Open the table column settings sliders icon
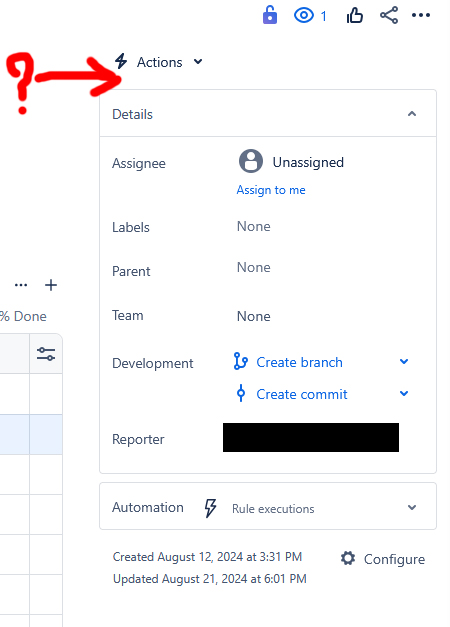Viewport: 450px width, 627px height. point(46,354)
